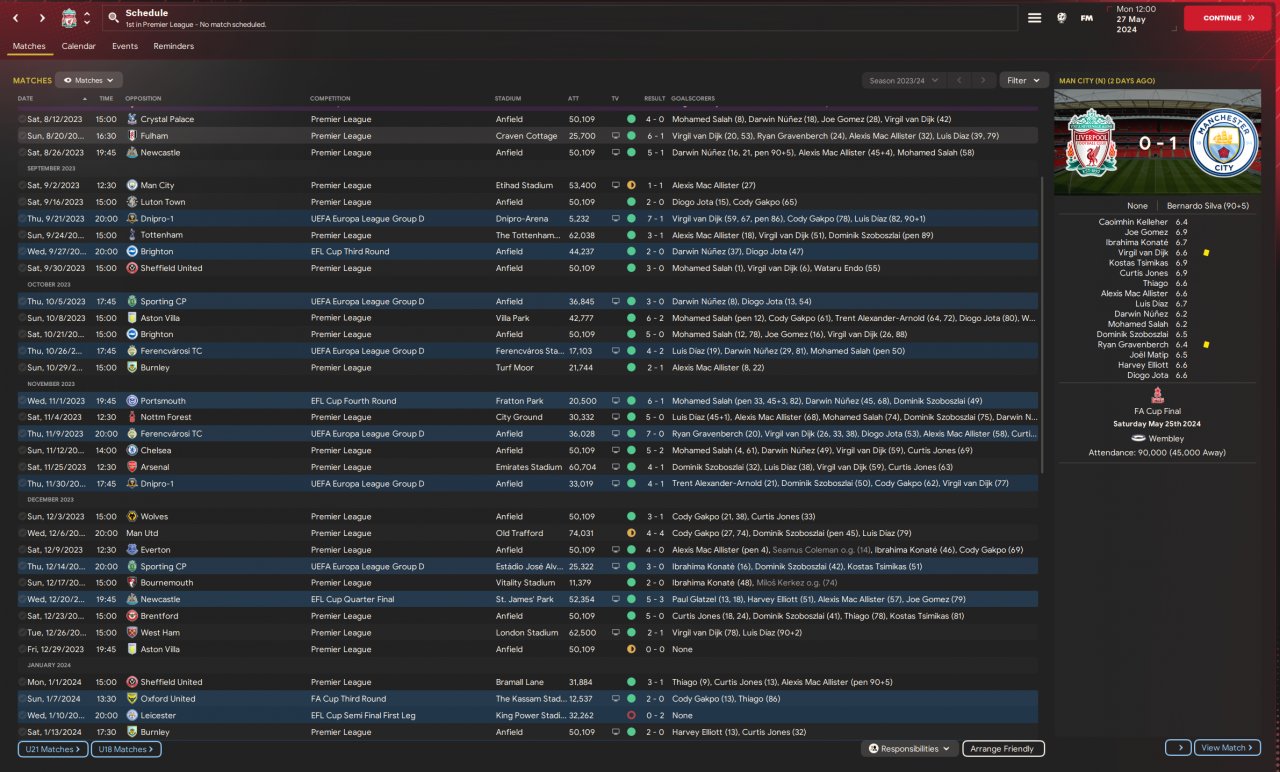Switch to the Events tab

point(125,46)
